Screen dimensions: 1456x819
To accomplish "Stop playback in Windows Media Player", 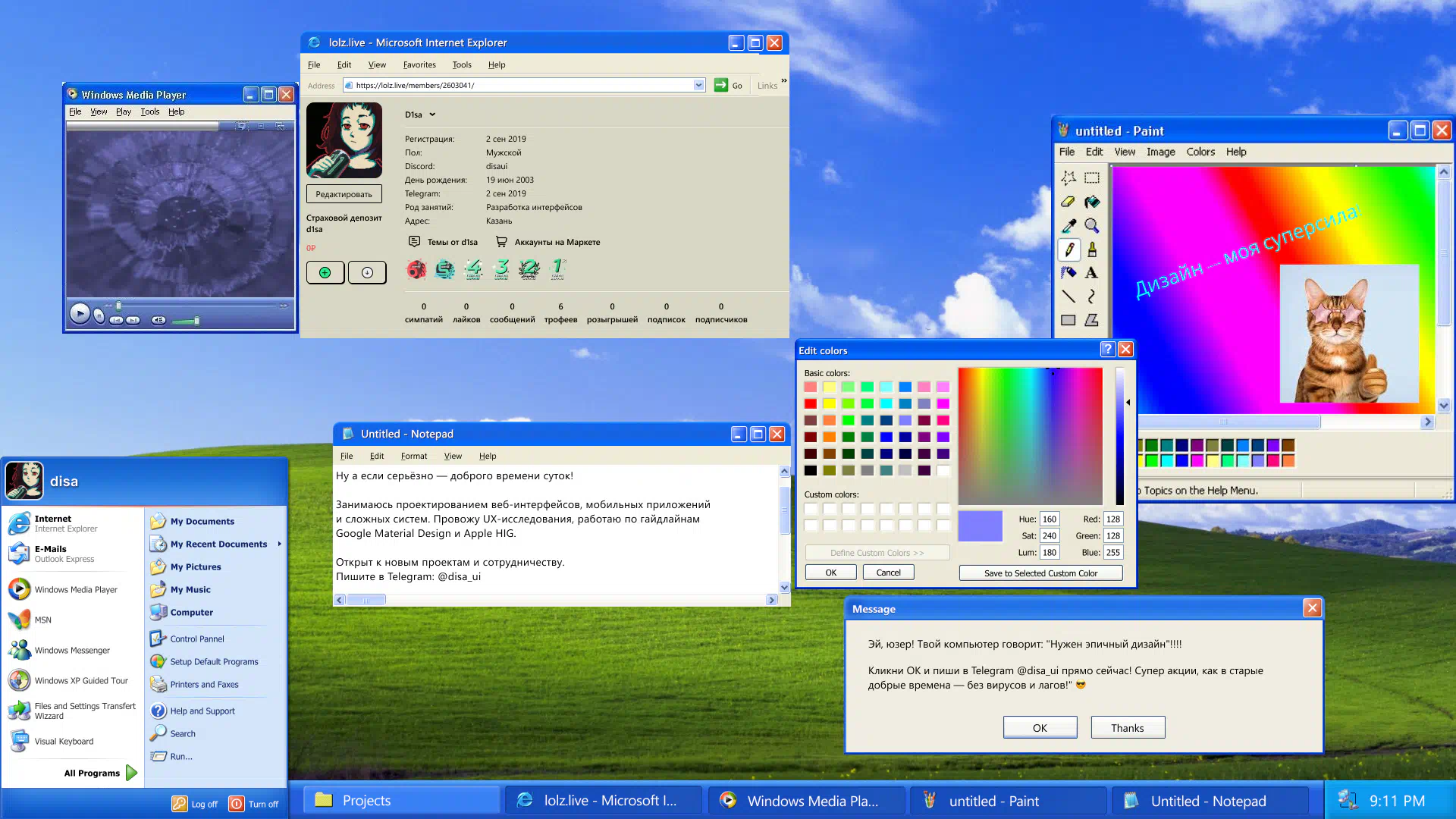I will [x=99, y=315].
